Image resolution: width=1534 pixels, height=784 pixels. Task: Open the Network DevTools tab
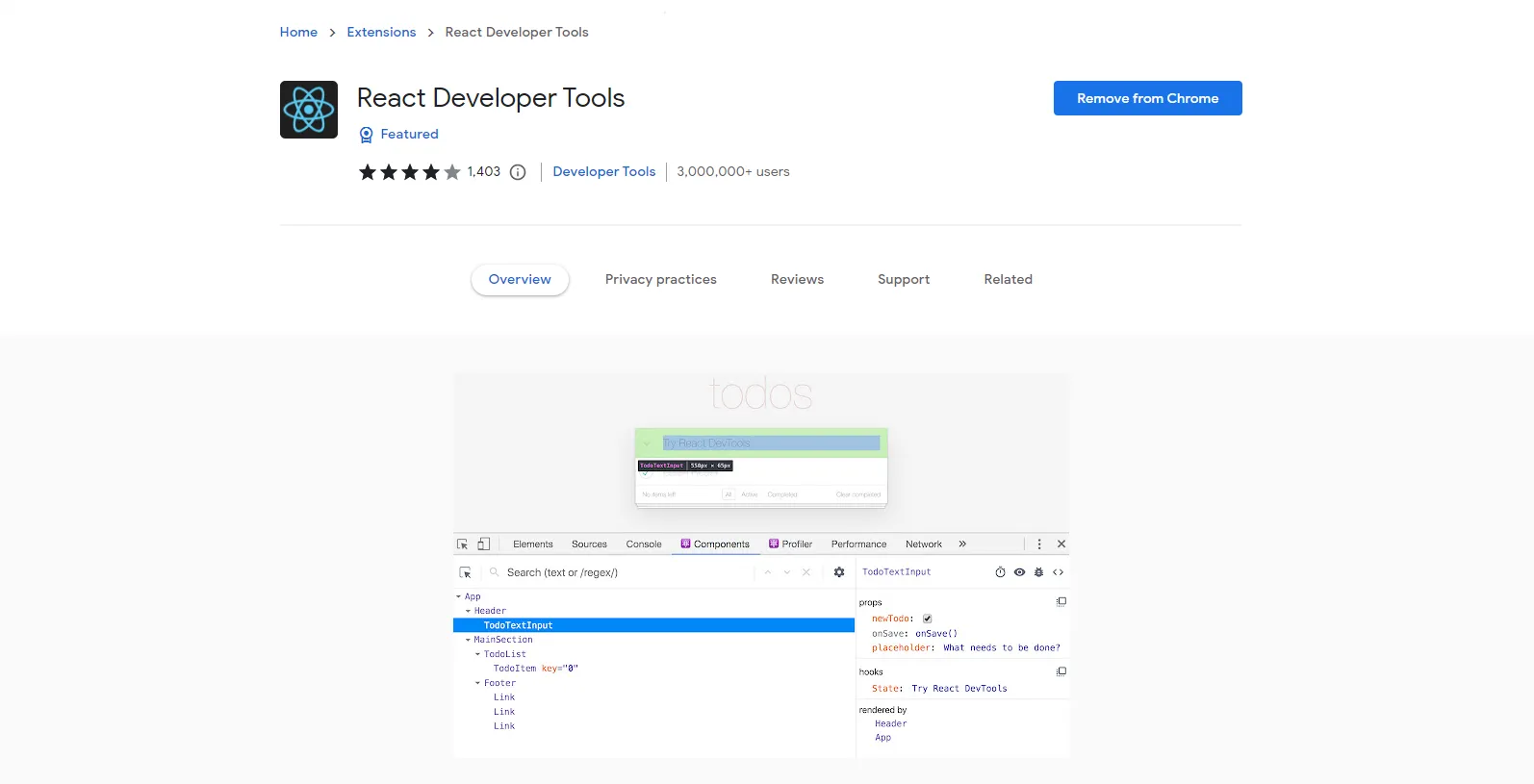[924, 544]
